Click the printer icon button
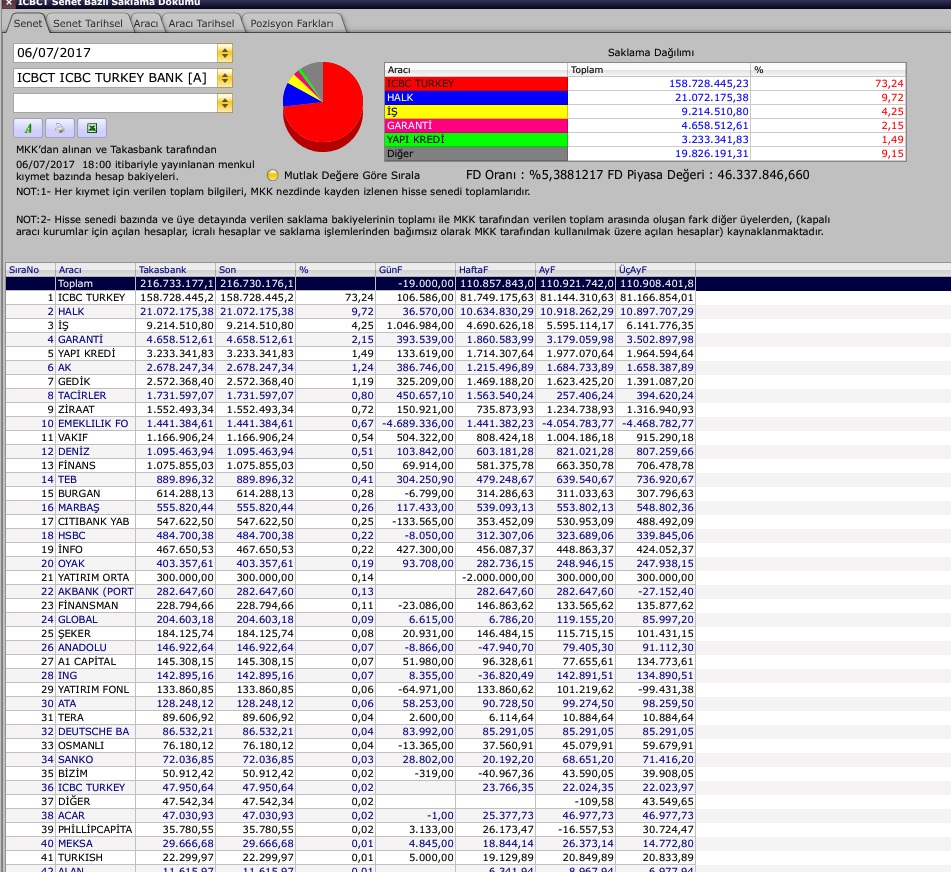951x872 pixels. pyautogui.click(x=59, y=128)
